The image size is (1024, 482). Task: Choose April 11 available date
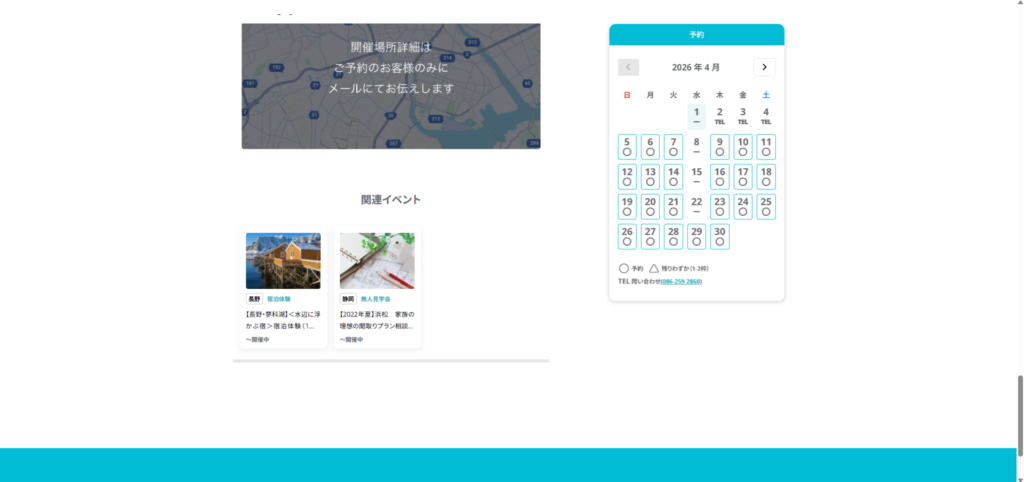[x=766, y=147]
